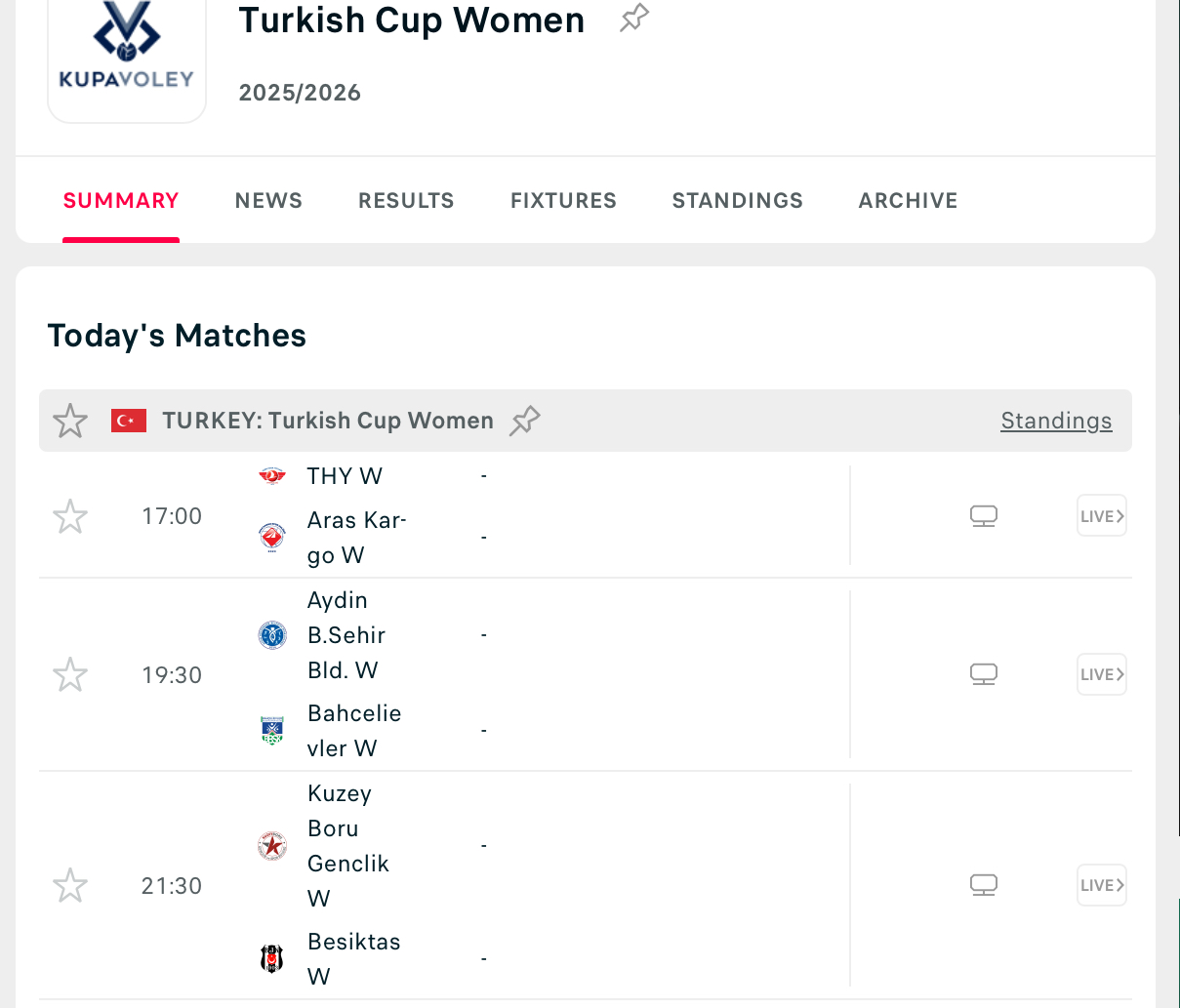Click the KupaVoley tournament logo
Viewport: 1180px width, 1008px height.
(x=127, y=51)
